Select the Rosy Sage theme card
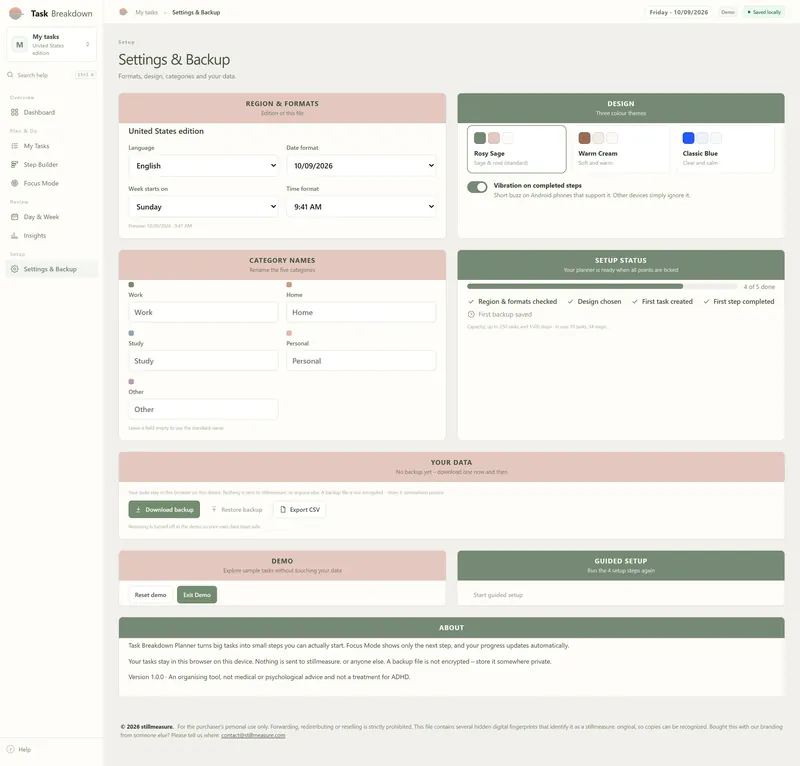 516,149
